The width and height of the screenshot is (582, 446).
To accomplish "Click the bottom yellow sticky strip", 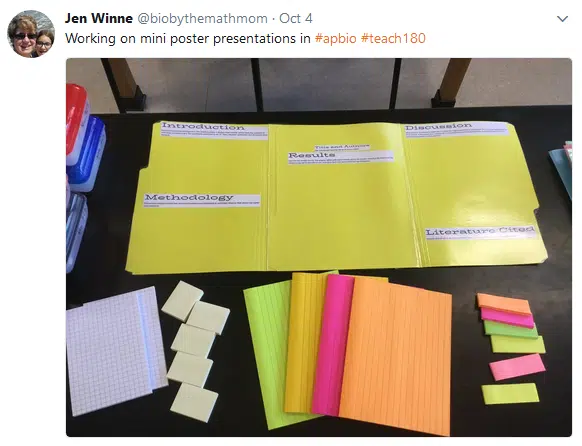I will coord(510,393).
